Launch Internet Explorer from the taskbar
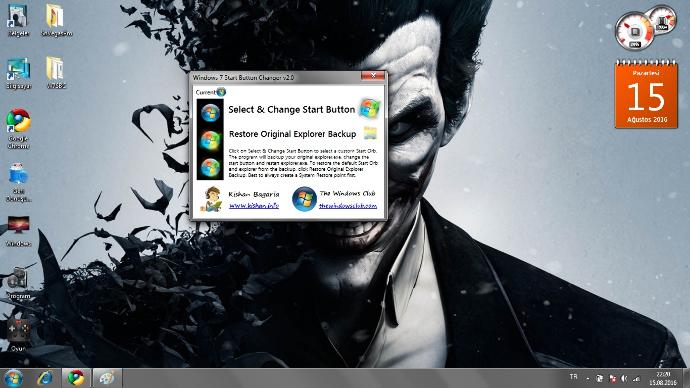This screenshot has width=690, height=388. tap(45, 378)
